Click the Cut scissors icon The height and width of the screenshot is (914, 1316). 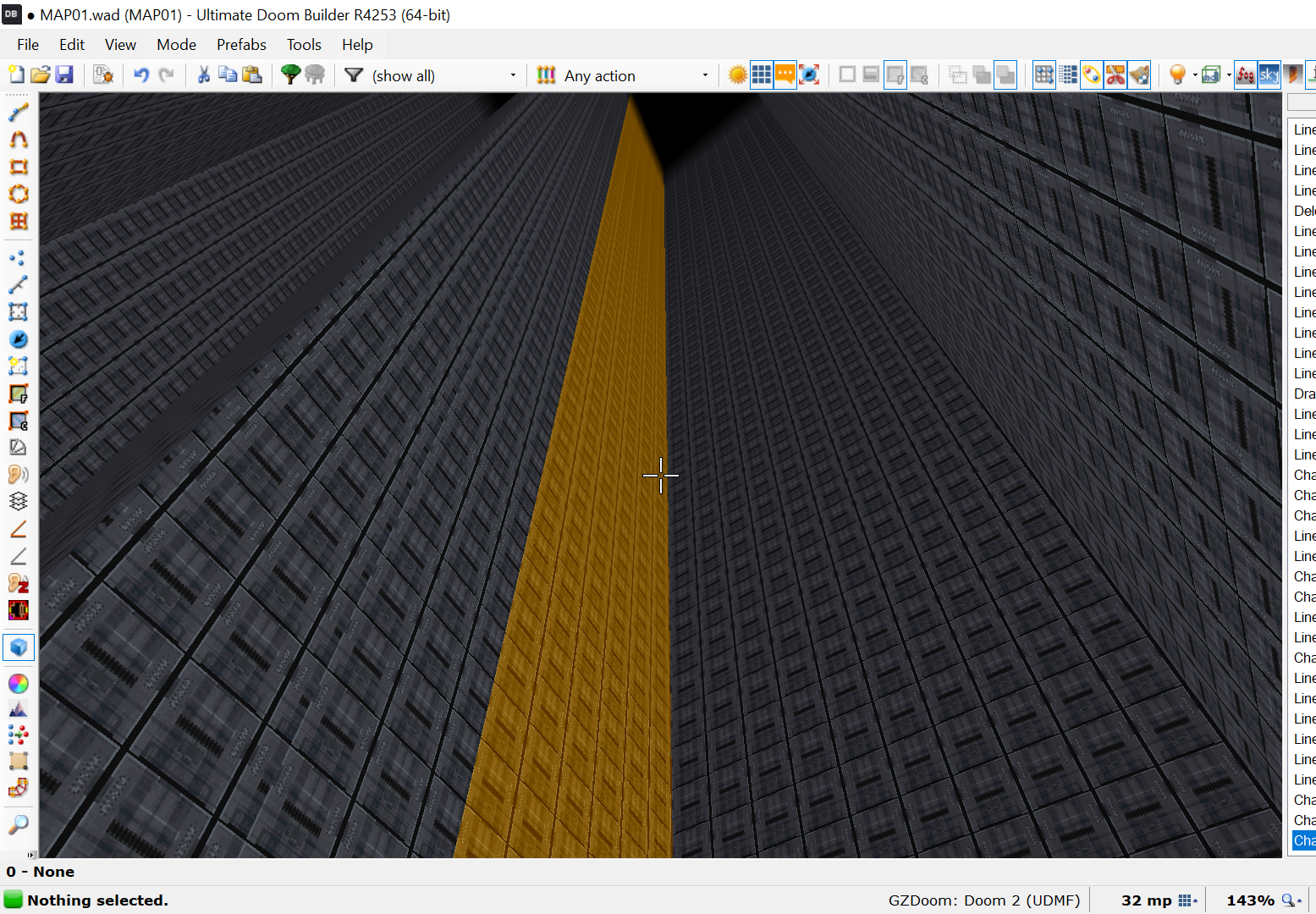click(x=203, y=75)
